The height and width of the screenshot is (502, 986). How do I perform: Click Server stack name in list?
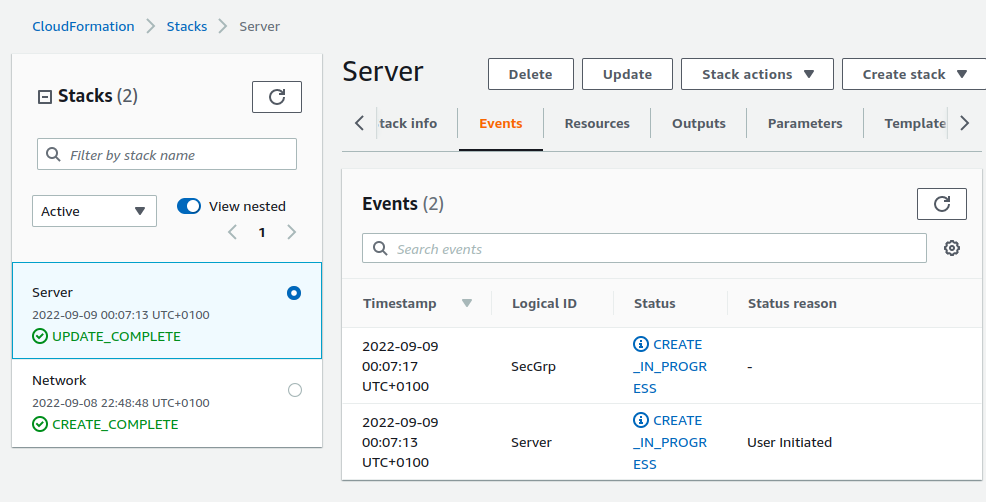[x=52, y=292]
